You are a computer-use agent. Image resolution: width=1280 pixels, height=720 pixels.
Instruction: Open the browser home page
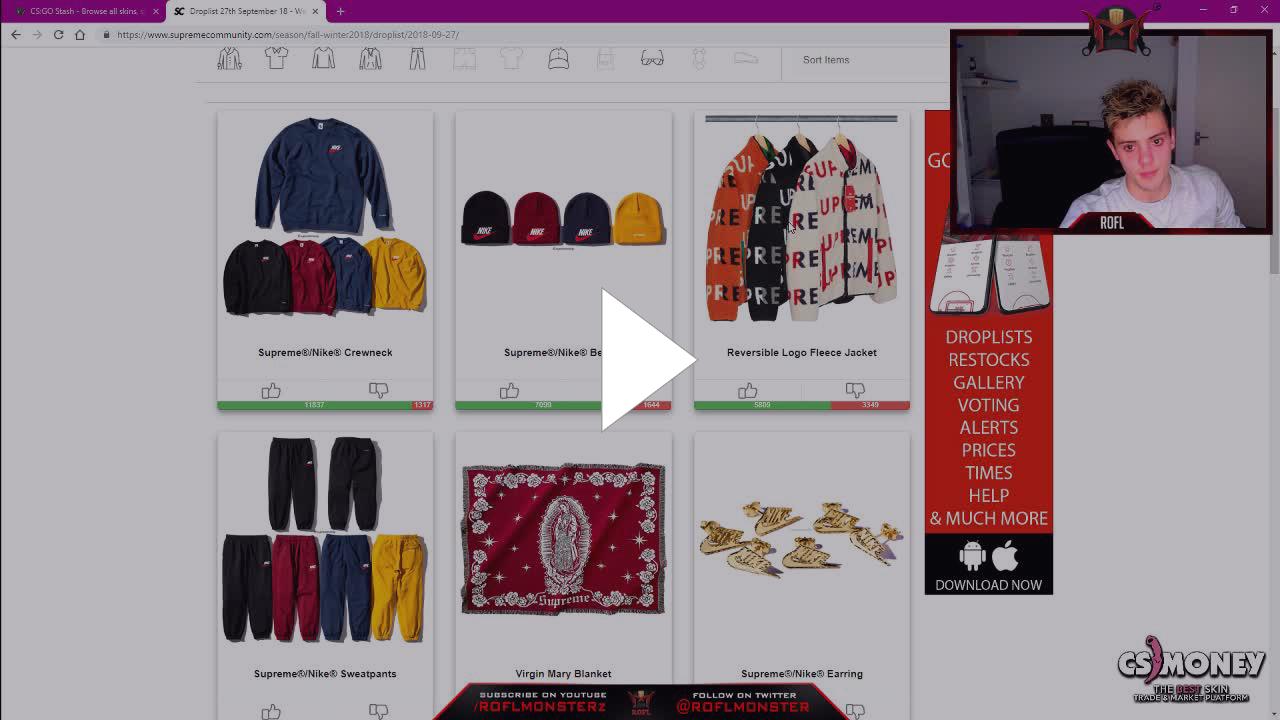coord(80,34)
